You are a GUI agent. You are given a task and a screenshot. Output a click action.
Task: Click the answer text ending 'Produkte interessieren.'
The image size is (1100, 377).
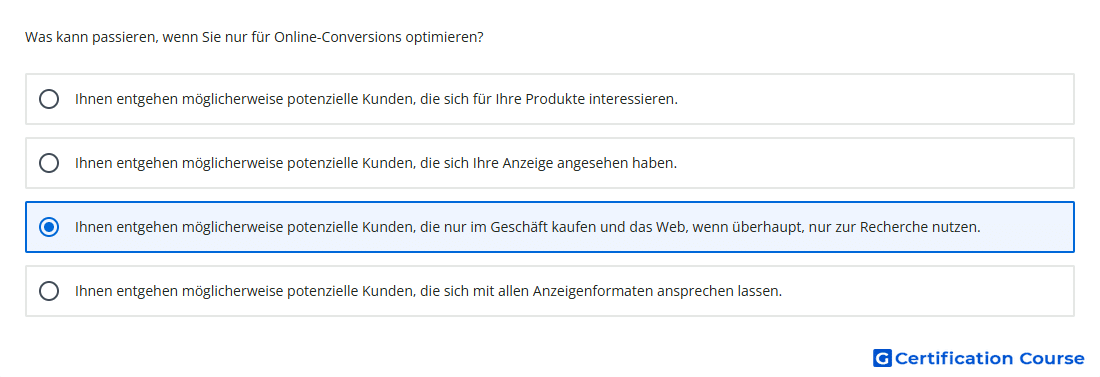click(377, 99)
